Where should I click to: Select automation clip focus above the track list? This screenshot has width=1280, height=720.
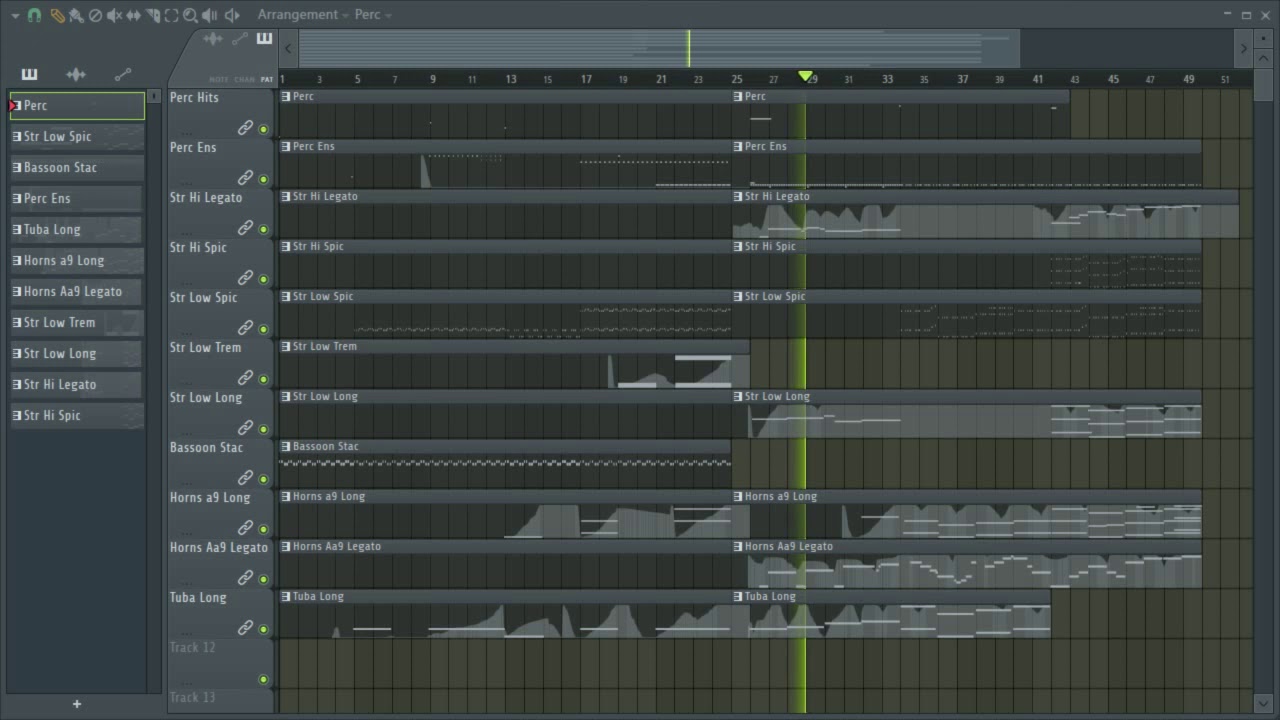pyautogui.click(x=240, y=39)
